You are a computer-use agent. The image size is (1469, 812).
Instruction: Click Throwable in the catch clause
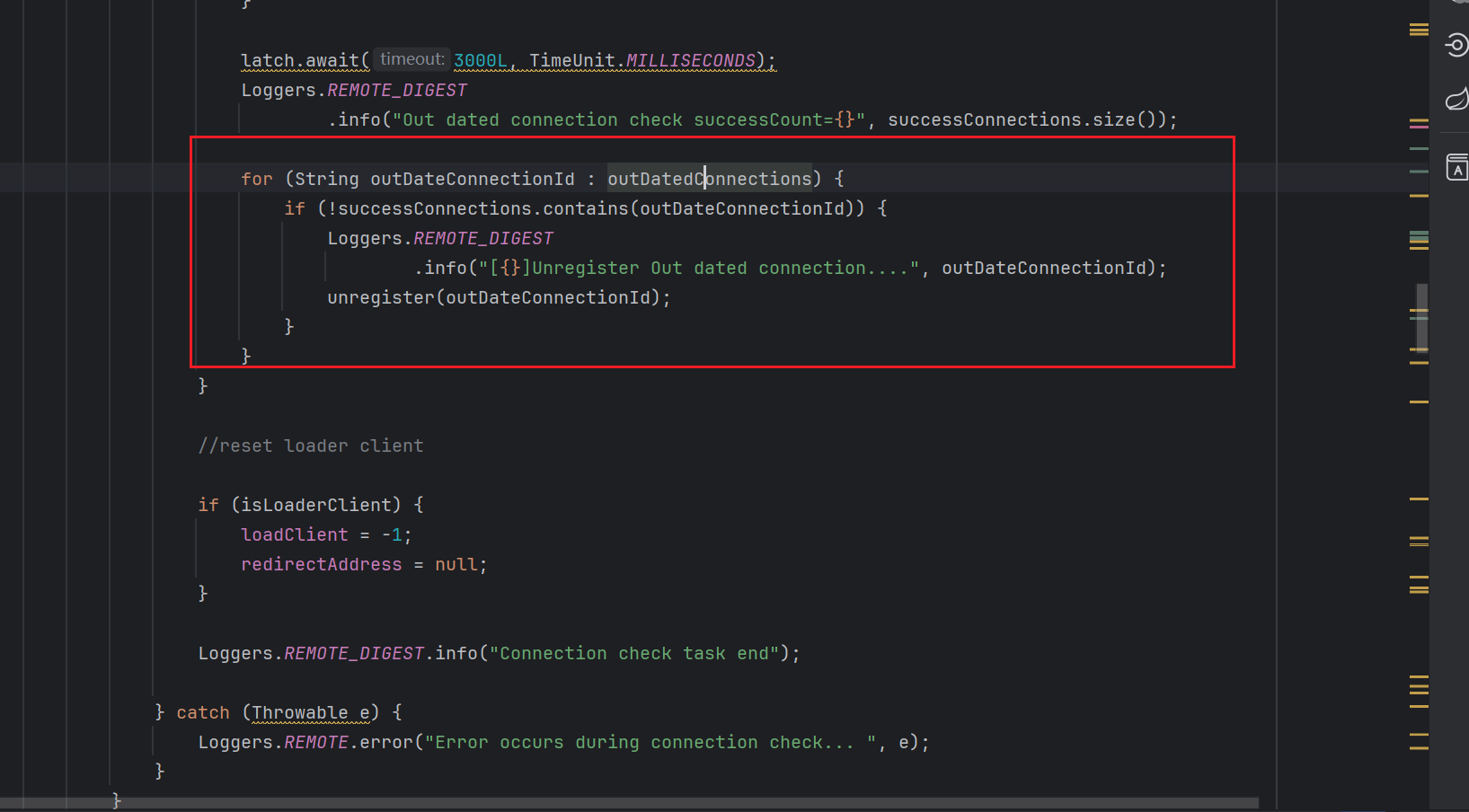pos(299,712)
